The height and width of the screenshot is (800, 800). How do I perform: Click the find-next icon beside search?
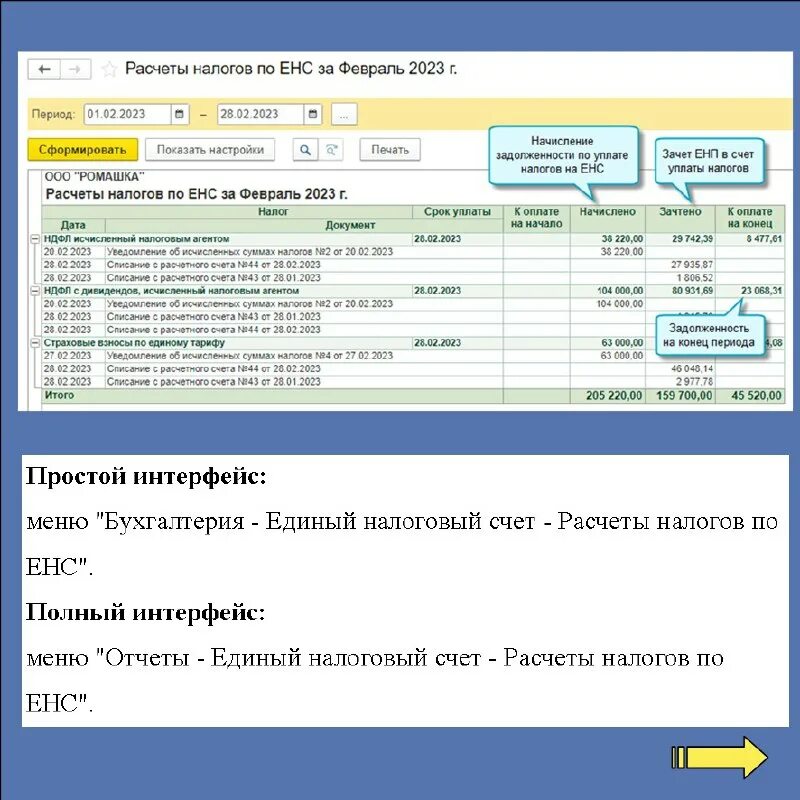pos(330,149)
